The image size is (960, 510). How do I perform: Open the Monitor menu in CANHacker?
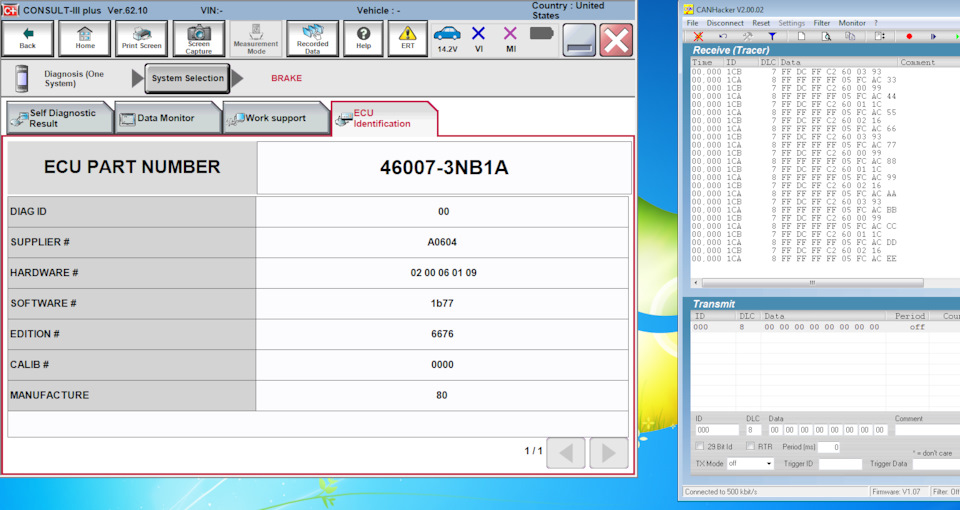(x=852, y=22)
